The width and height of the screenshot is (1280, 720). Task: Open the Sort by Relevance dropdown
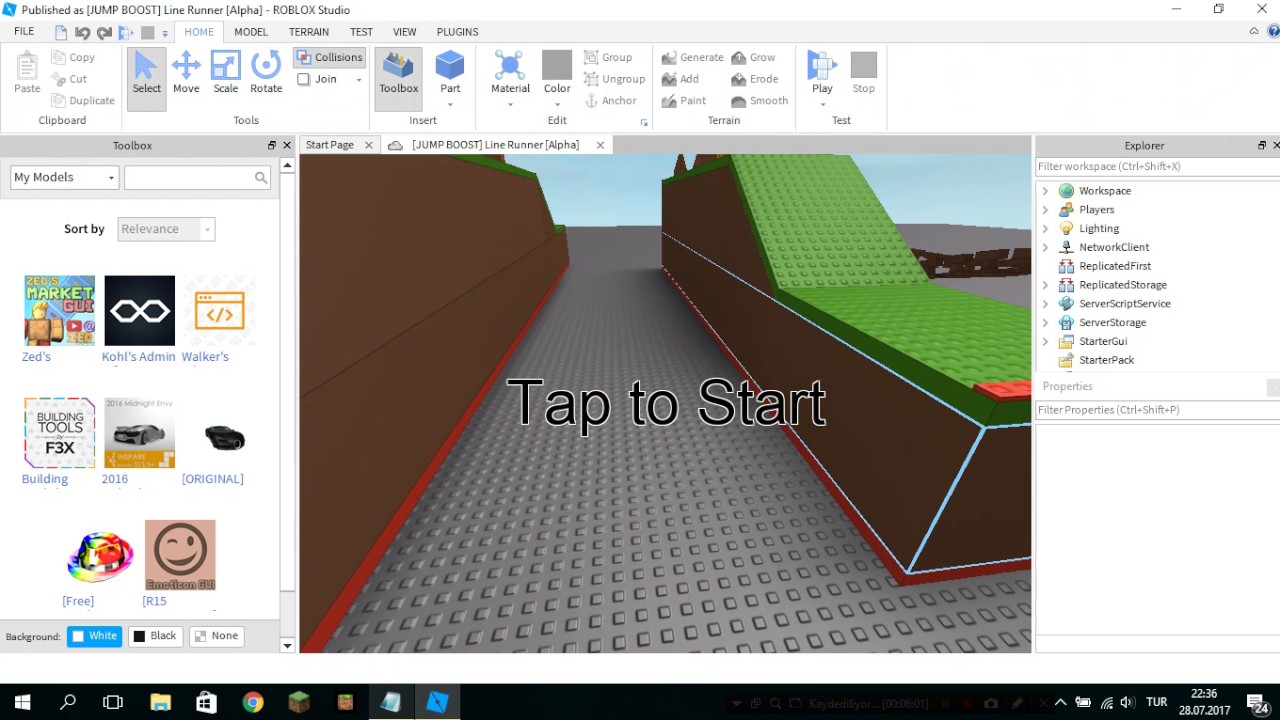[166, 229]
